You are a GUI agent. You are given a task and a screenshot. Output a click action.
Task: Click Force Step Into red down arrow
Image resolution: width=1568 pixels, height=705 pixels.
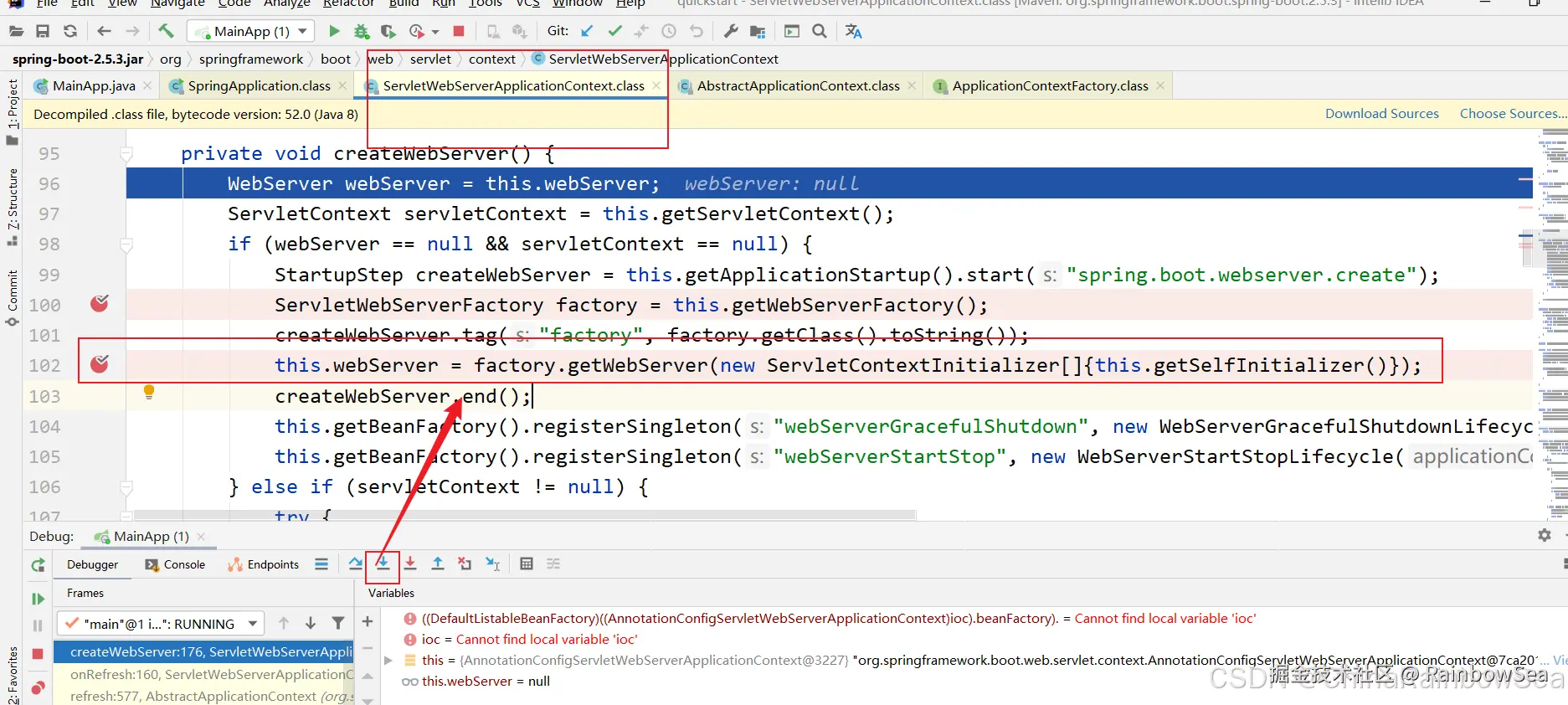[410, 564]
